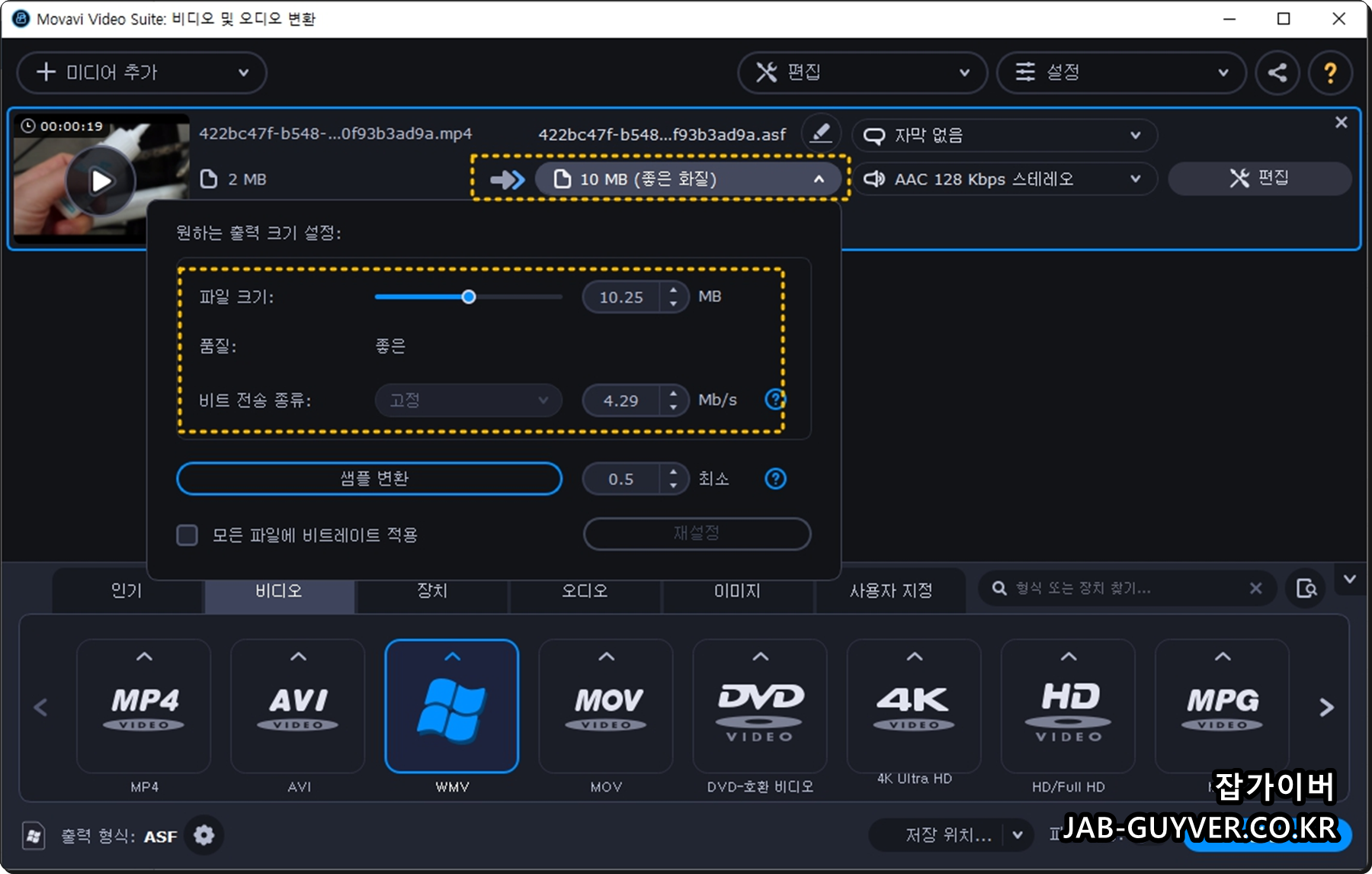Click the ASF output format icon
This screenshot has height=874, width=1372.
click(x=33, y=837)
